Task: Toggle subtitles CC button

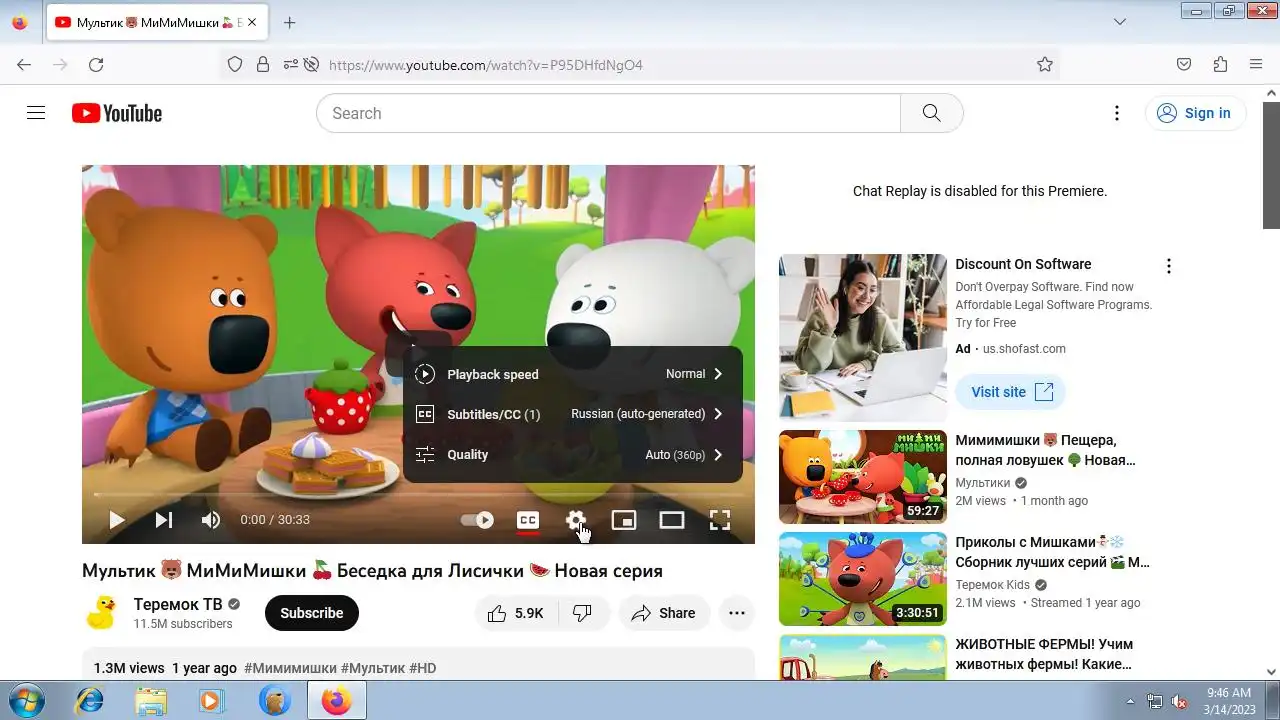Action: 528,520
